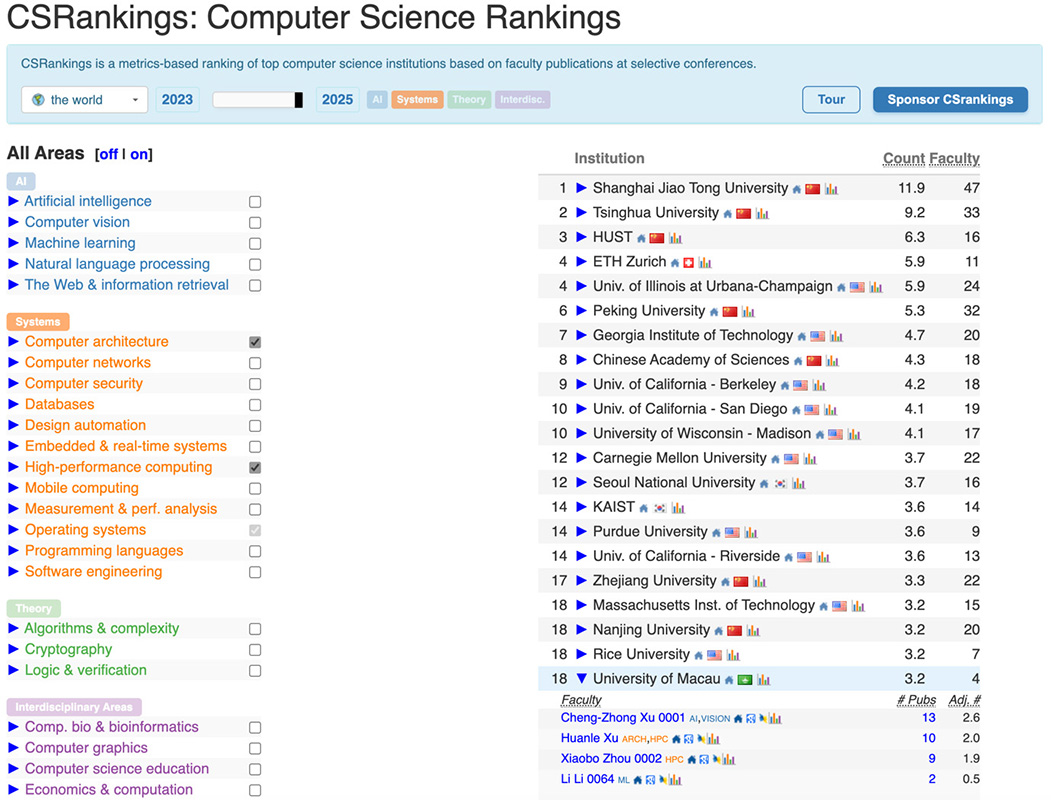
Task: Click the year range slider
Action: pos(257,100)
